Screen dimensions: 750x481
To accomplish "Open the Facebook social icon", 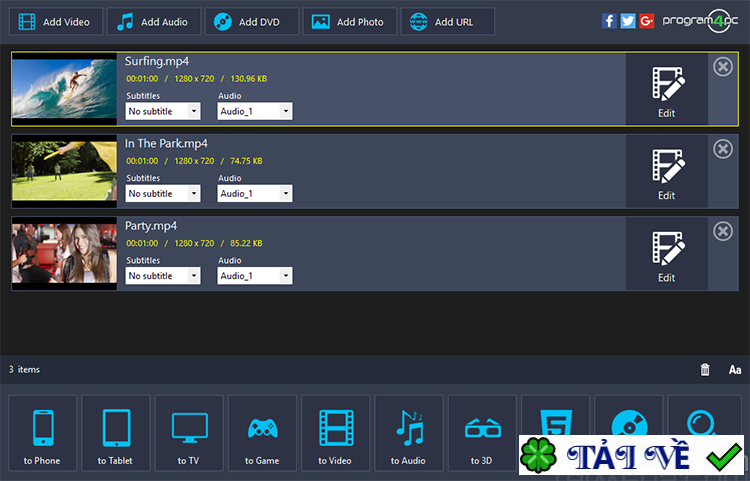I will (609, 21).
